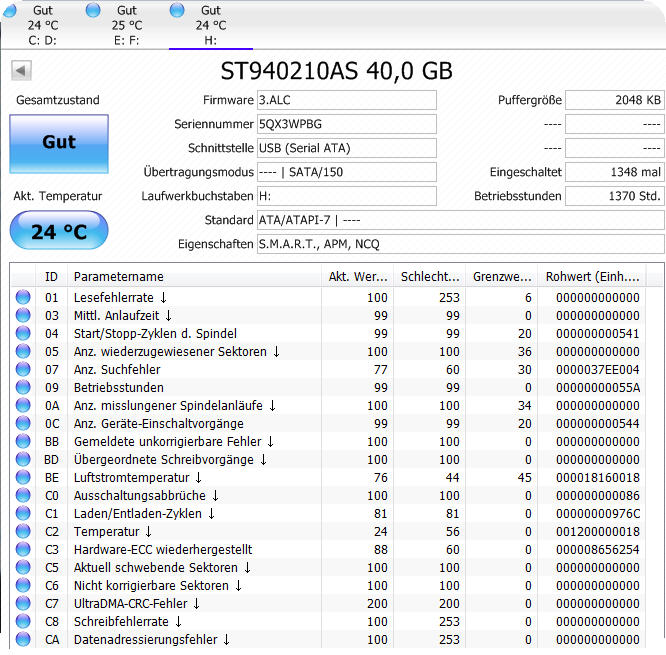Click status icon of Betriebsstunden row

(23, 387)
